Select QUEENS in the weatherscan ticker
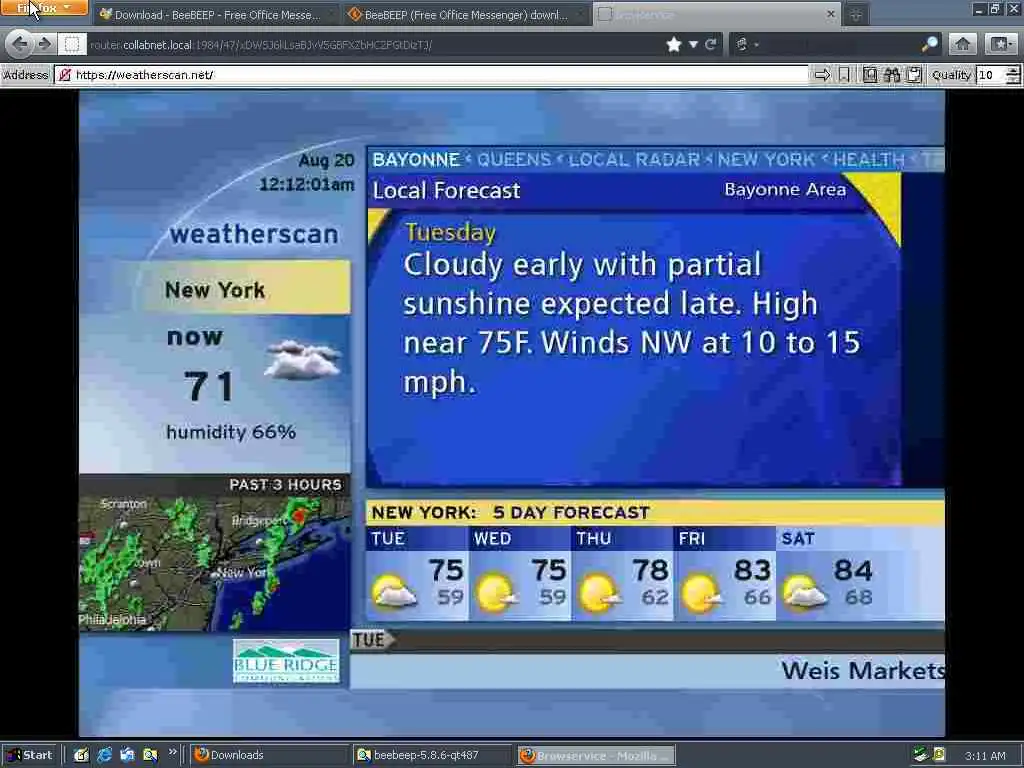This screenshot has height=768, width=1024. 514,160
